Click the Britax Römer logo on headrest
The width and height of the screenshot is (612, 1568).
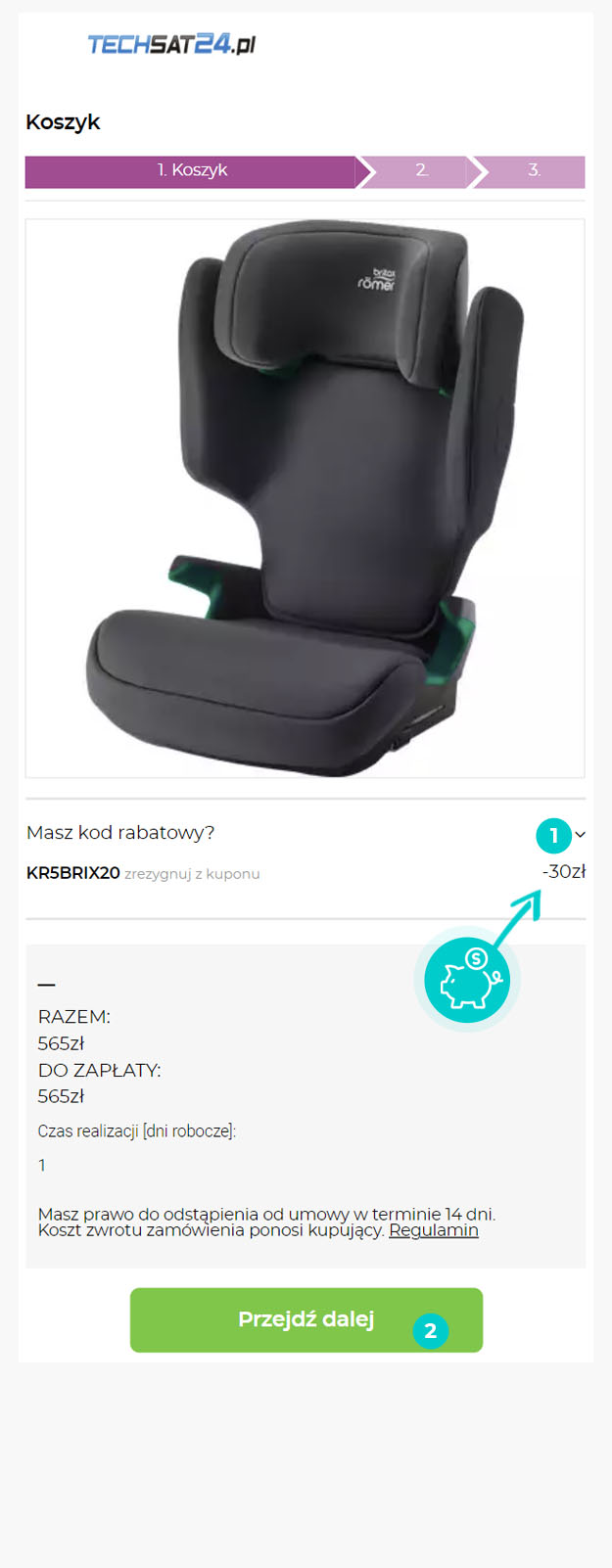click(x=376, y=280)
